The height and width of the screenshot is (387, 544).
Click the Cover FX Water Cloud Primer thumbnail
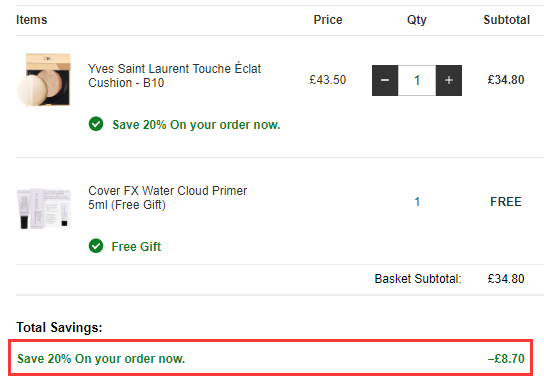click(x=44, y=208)
